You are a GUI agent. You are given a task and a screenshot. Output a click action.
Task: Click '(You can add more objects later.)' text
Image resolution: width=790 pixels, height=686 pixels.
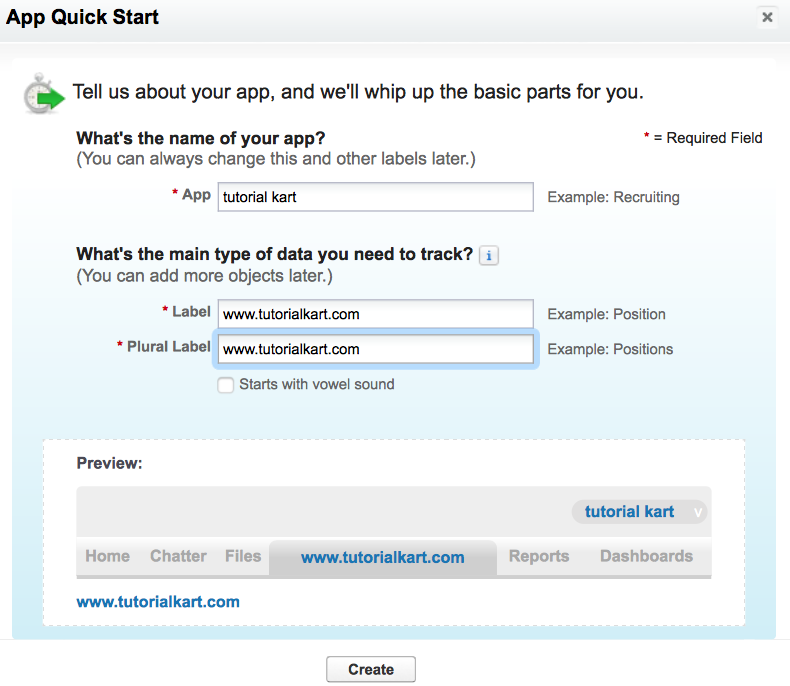pos(204,276)
